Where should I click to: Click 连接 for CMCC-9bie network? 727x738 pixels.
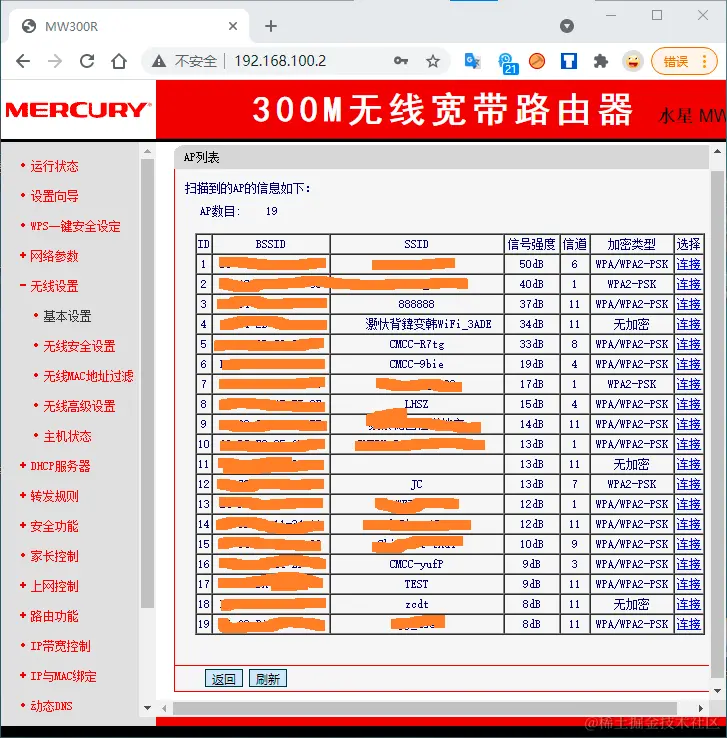pyautogui.click(x=688, y=364)
